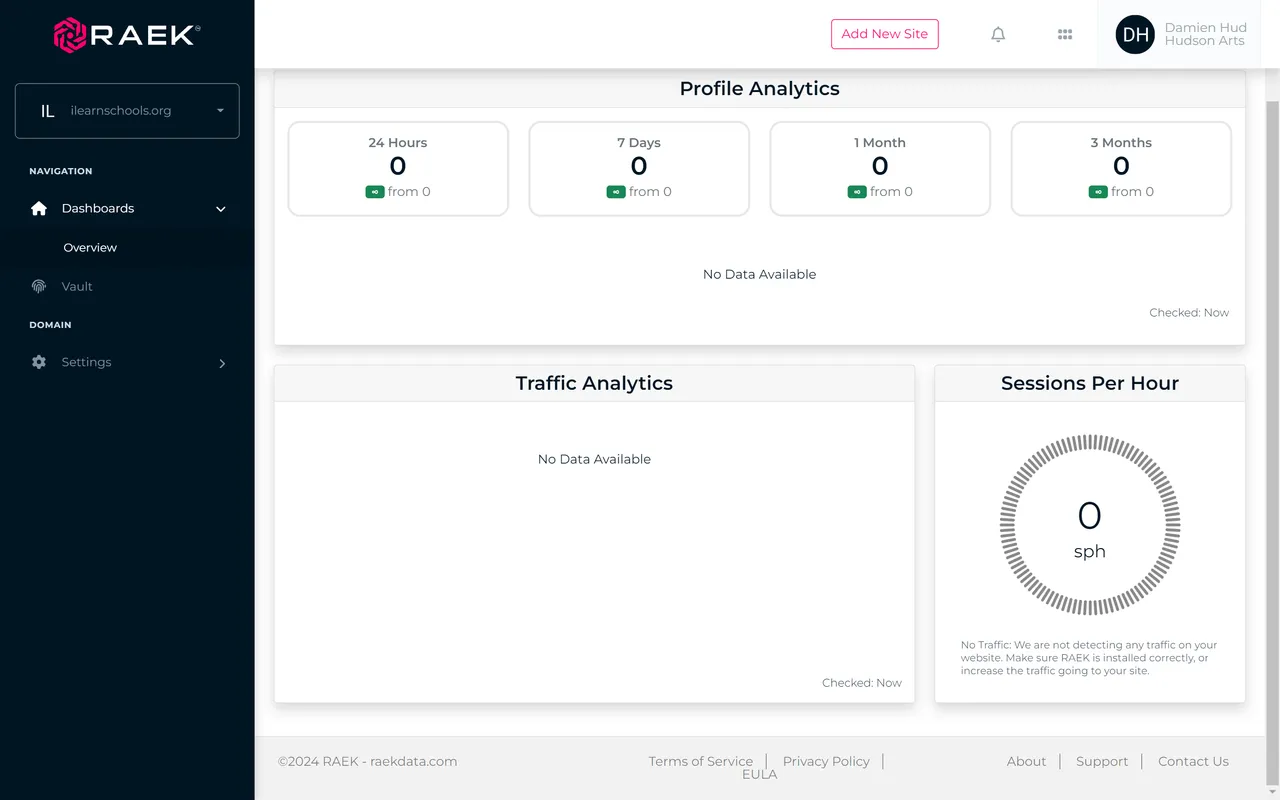The height and width of the screenshot is (800, 1280).
Task: Open the Terms of Service link
Action: pos(700,761)
